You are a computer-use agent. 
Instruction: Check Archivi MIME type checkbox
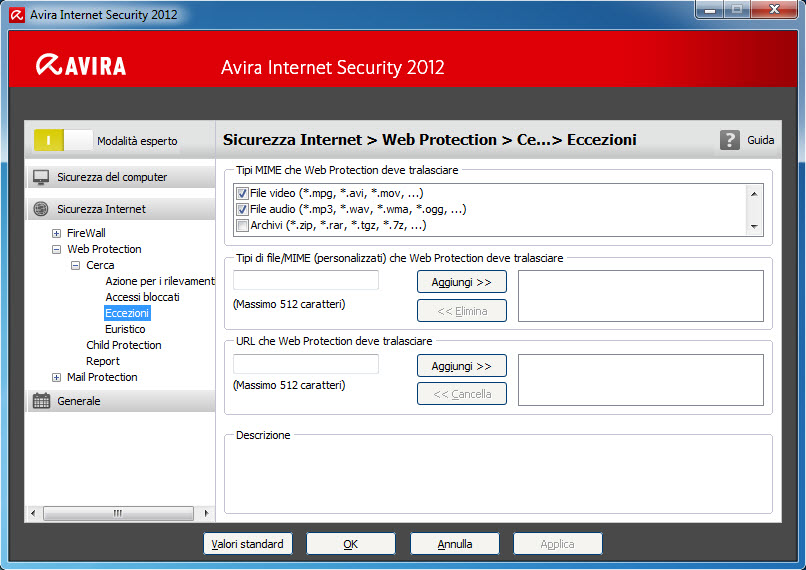tap(242, 226)
